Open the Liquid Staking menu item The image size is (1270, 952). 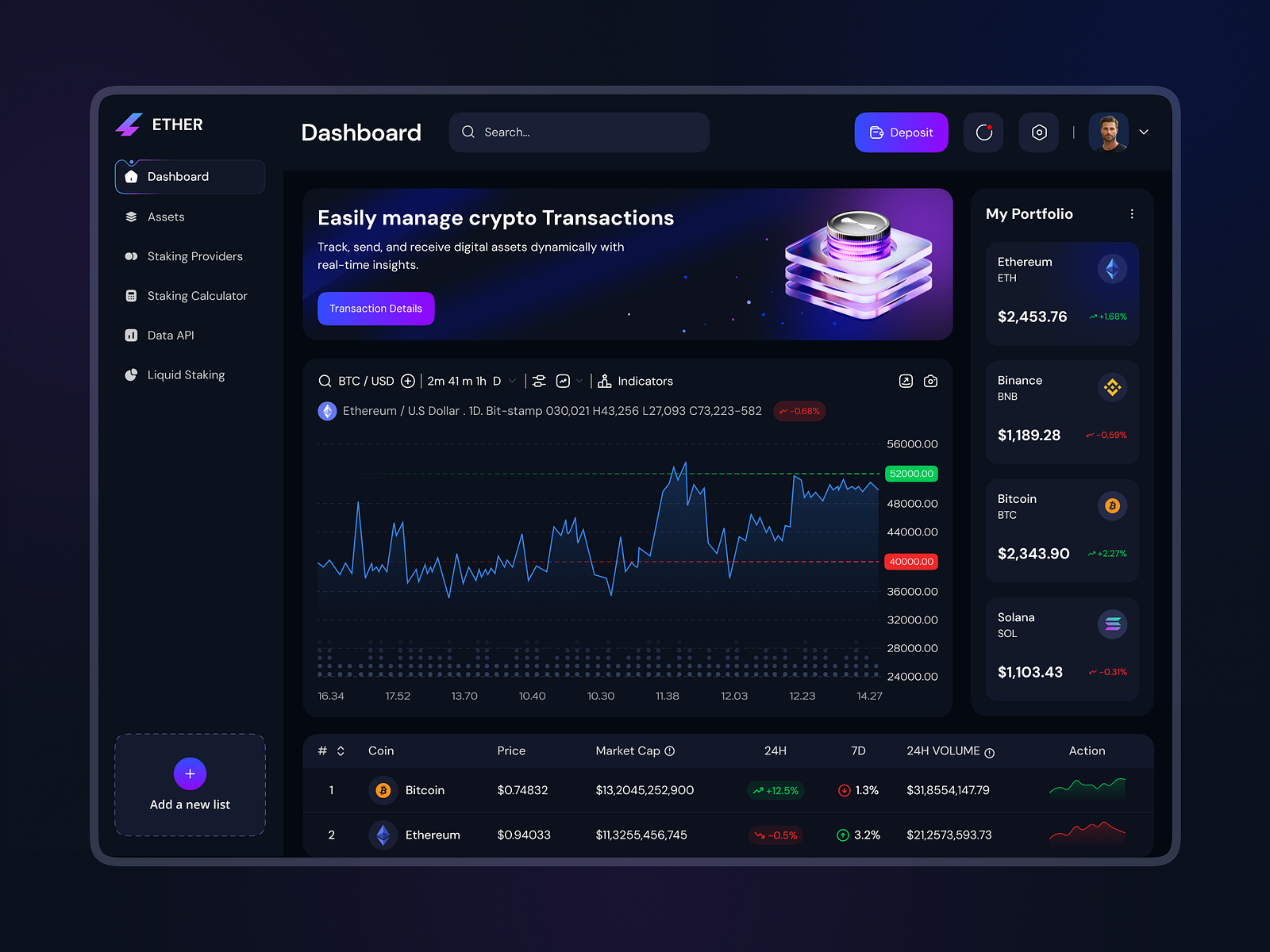[186, 374]
